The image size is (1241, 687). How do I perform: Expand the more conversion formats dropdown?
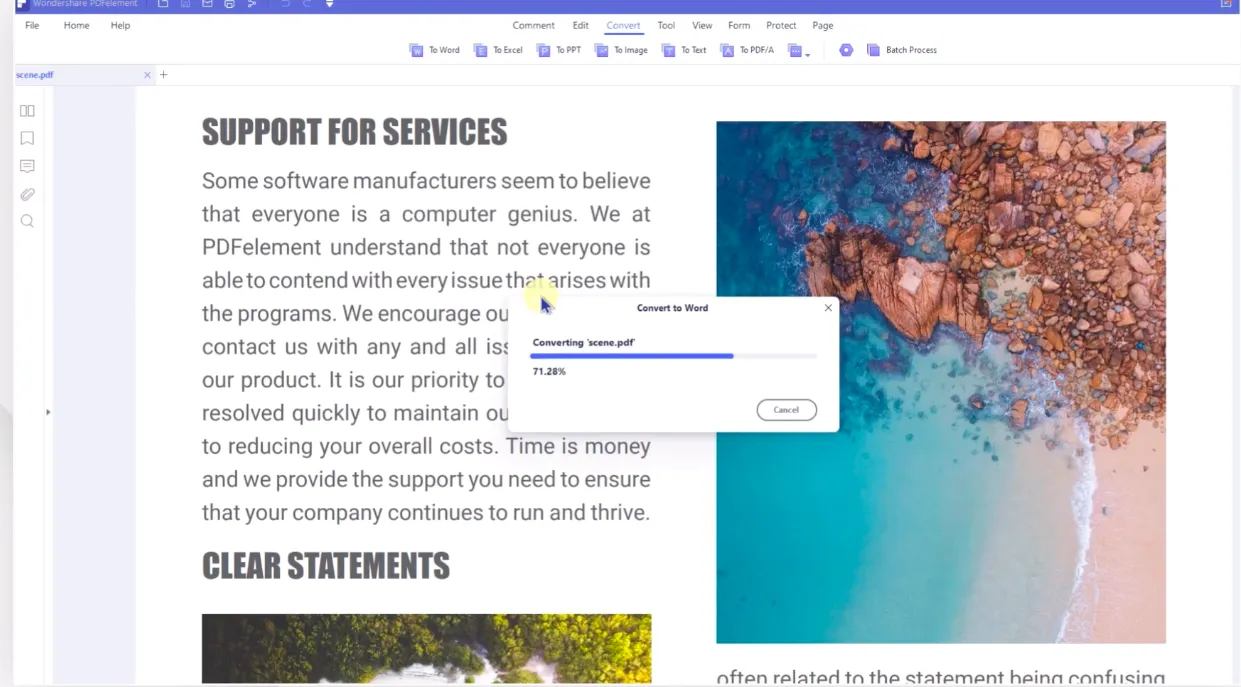tap(798, 50)
